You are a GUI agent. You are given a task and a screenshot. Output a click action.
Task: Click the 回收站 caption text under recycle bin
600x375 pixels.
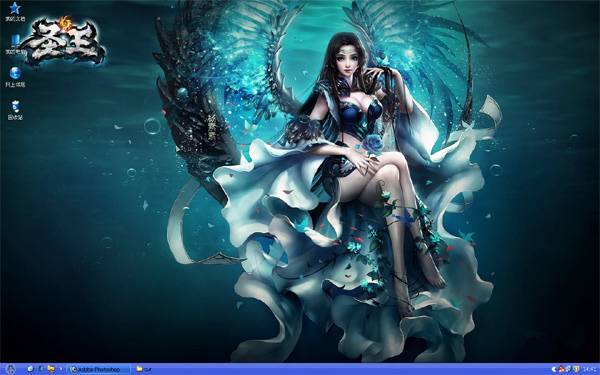click(15, 117)
